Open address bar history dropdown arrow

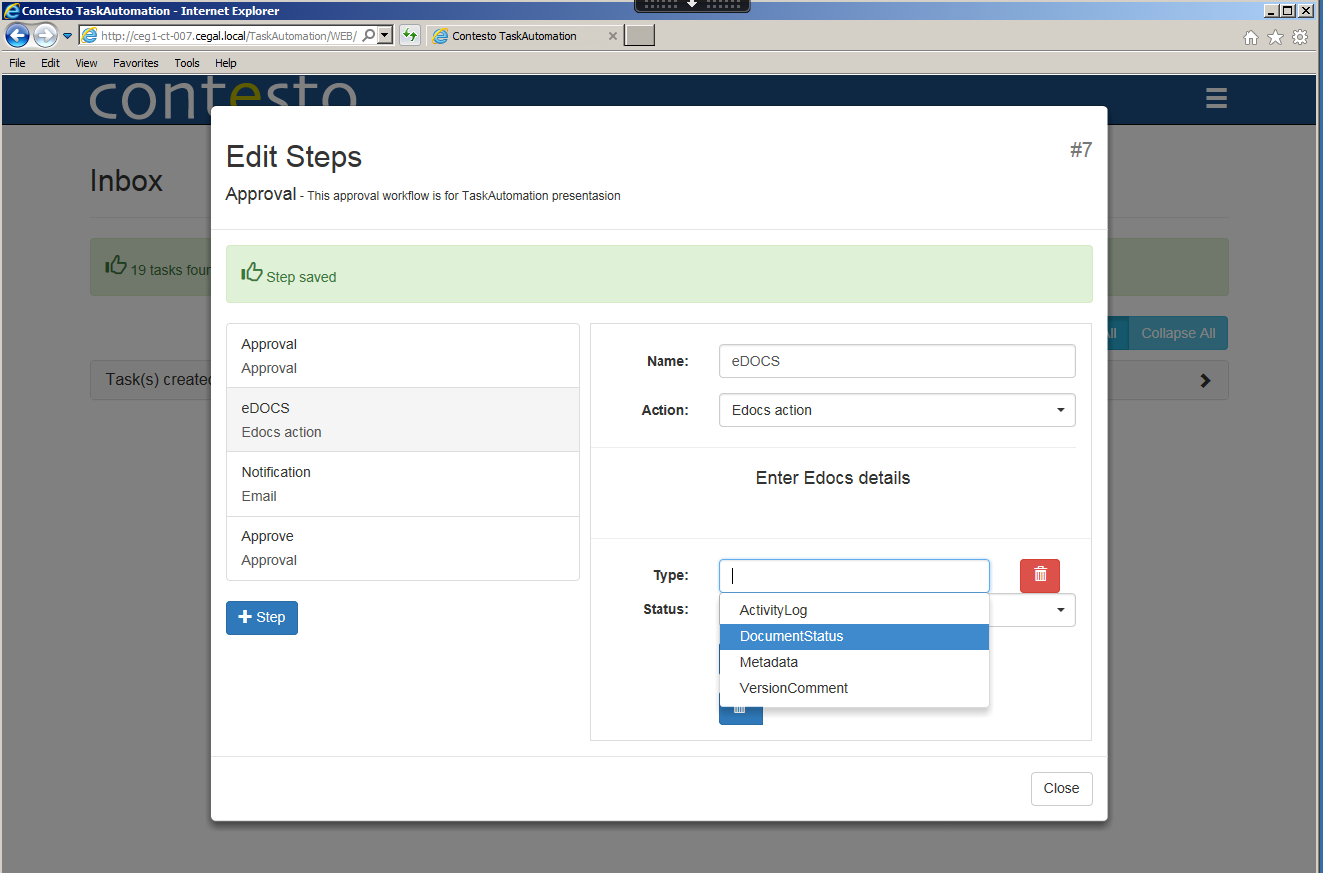click(x=385, y=36)
